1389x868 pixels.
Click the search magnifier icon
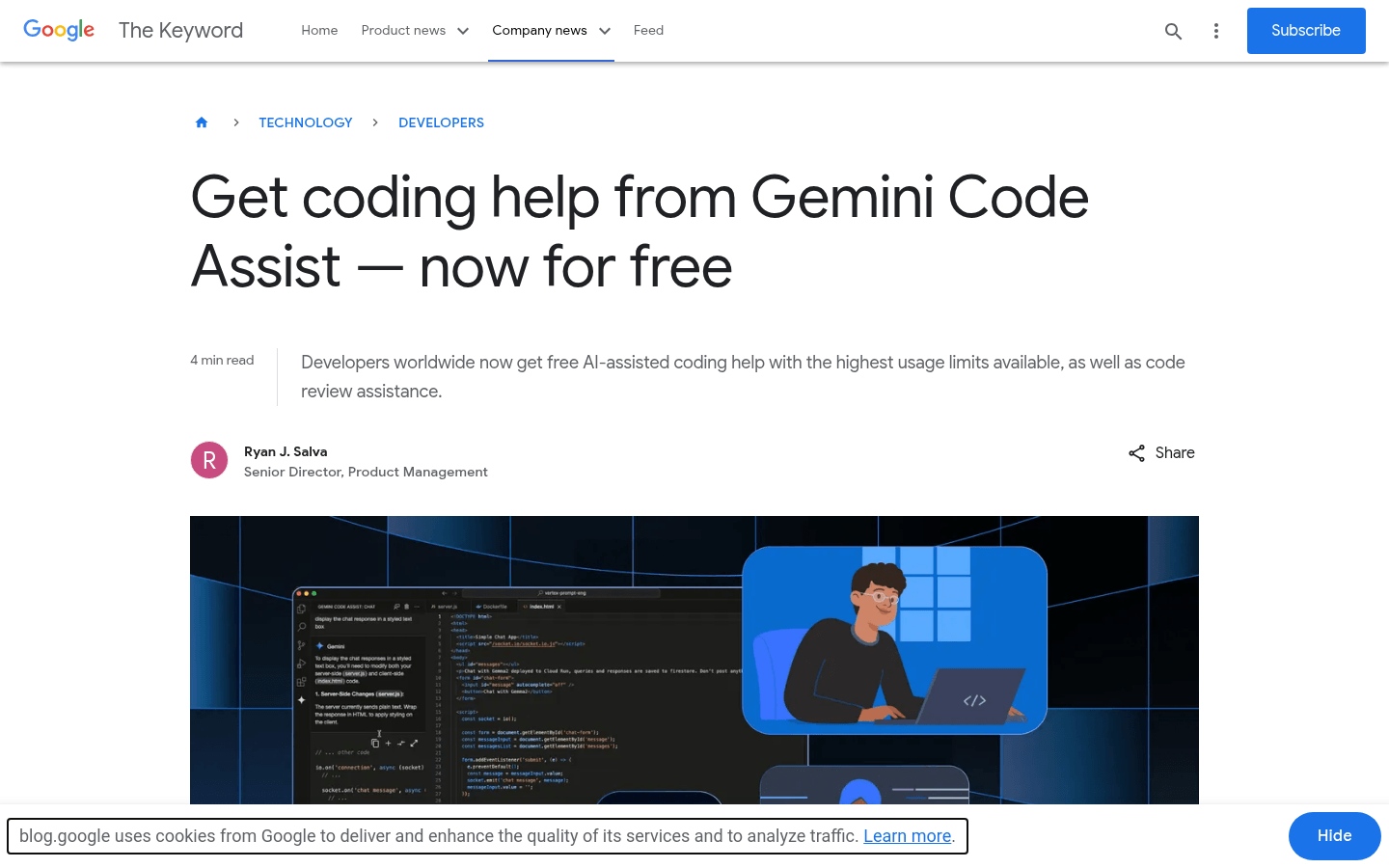coord(1173,31)
